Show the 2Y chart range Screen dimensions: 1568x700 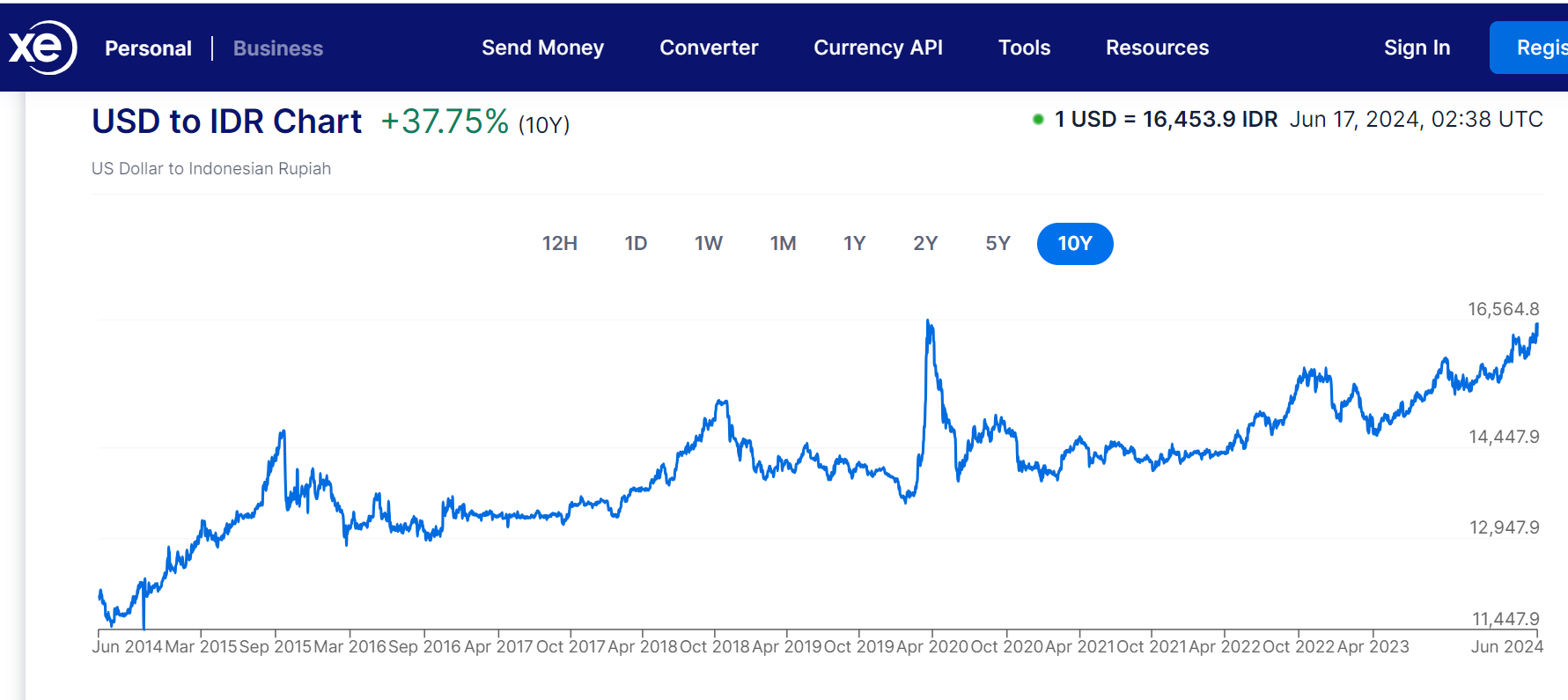925,244
